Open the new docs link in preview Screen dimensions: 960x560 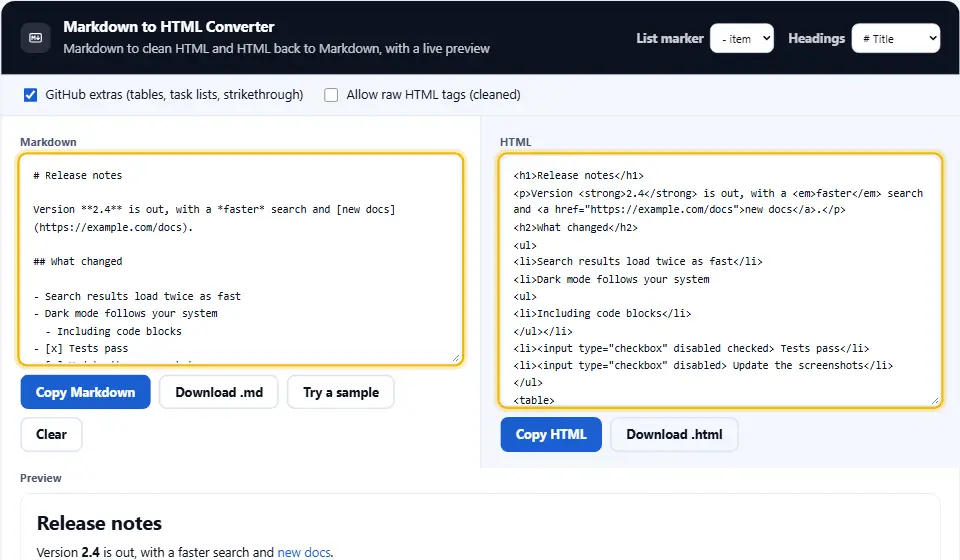click(304, 553)
